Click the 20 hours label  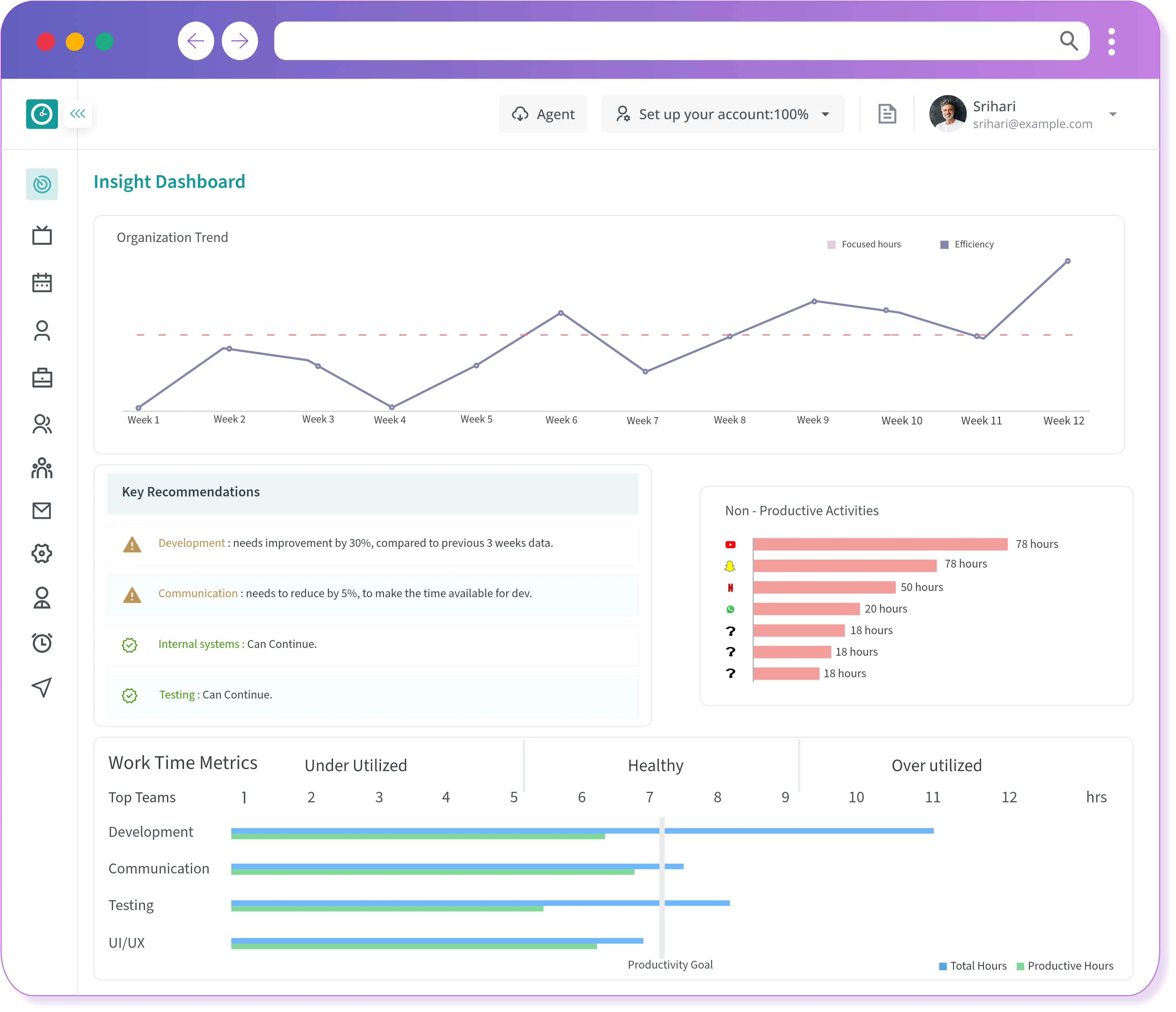tap(885, 609)
